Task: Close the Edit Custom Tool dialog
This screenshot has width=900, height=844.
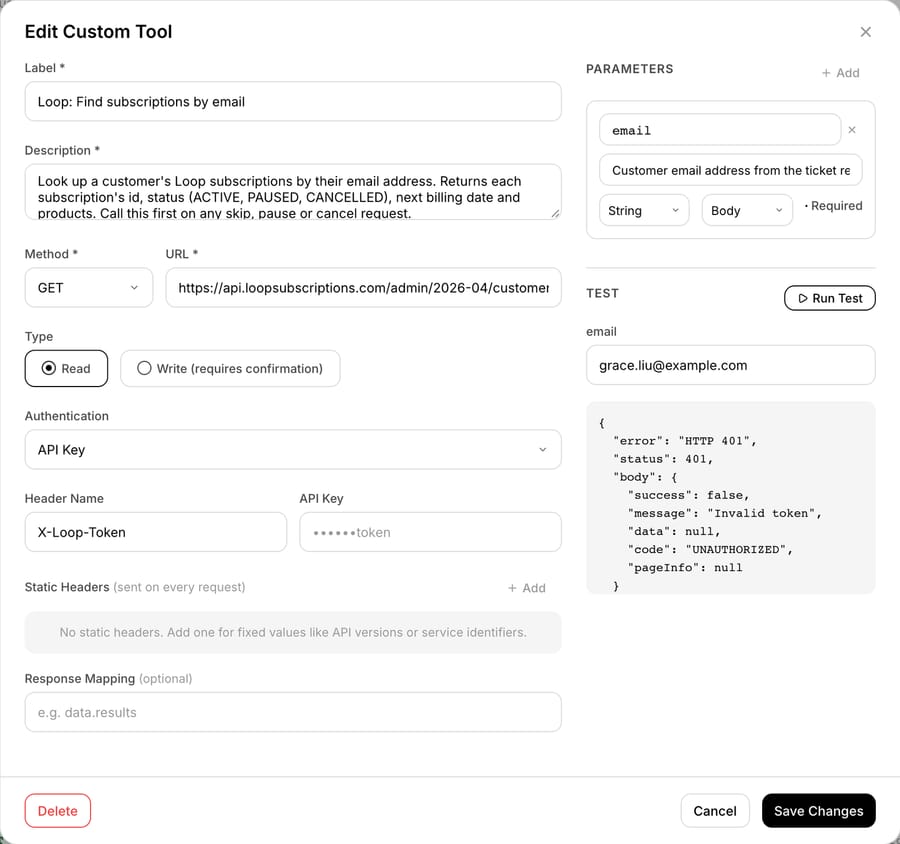Action: coord(865,32)
